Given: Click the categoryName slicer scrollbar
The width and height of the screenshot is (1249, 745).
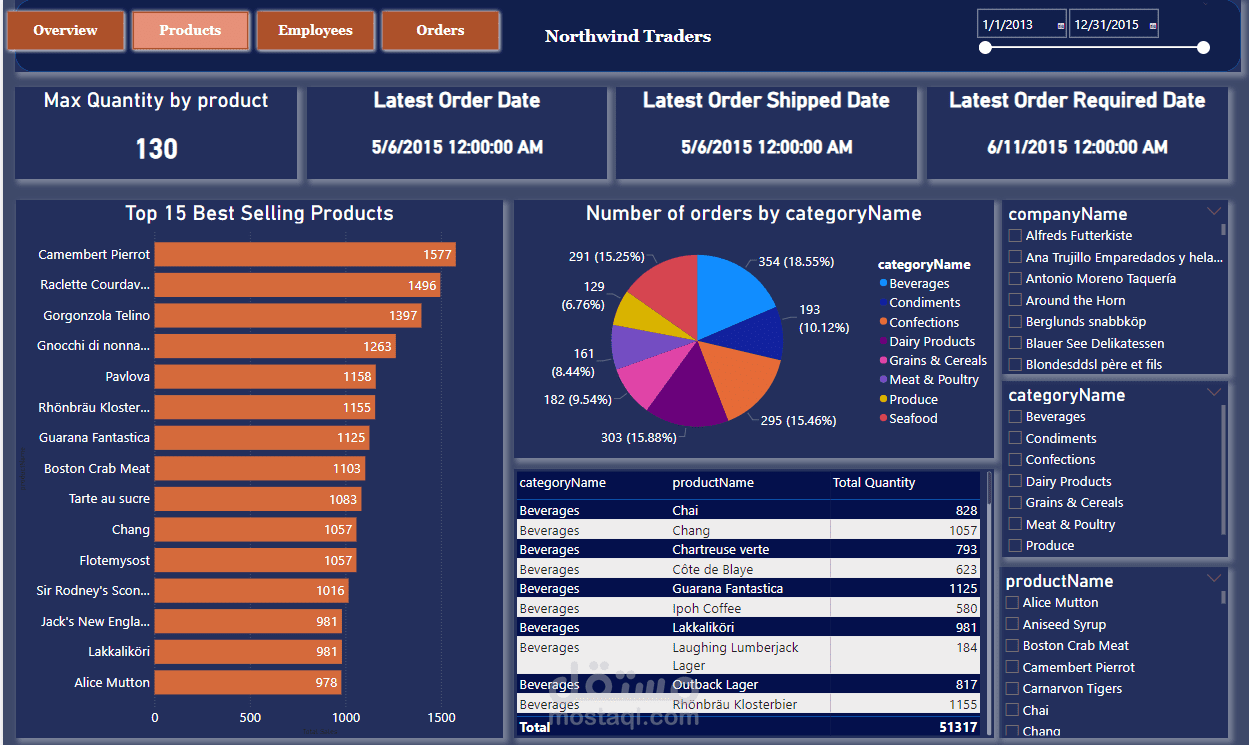Looking at the screenshot, I should point(1224,468).
